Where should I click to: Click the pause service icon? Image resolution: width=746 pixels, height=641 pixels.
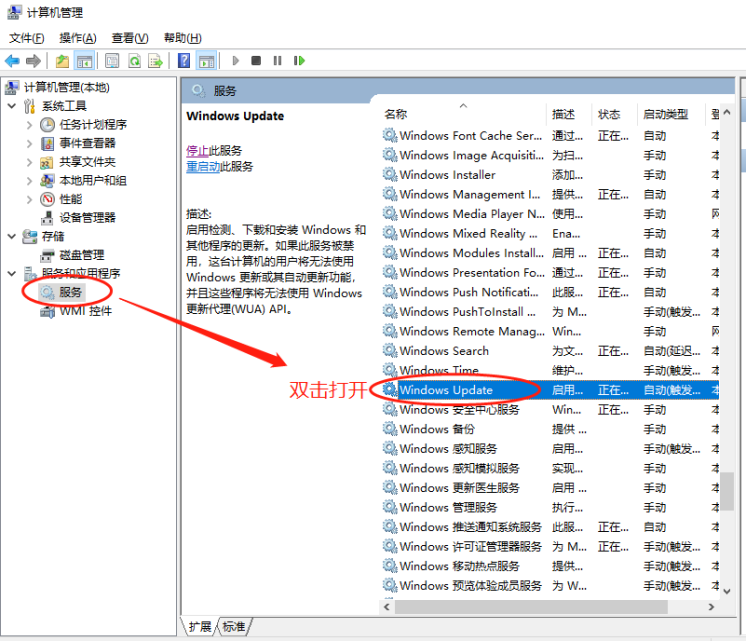277,61
